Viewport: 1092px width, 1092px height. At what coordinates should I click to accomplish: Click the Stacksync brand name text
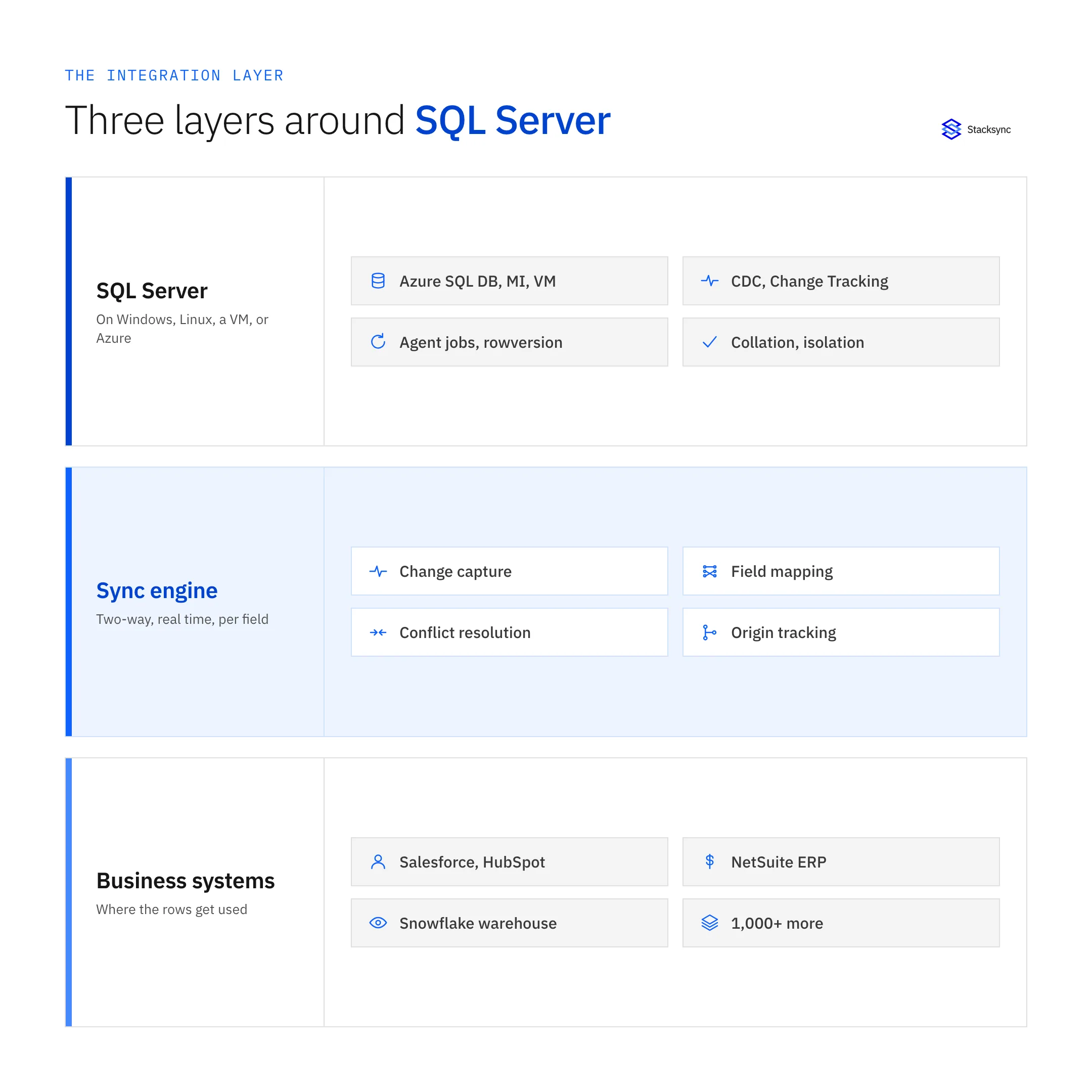pos(988,129)
